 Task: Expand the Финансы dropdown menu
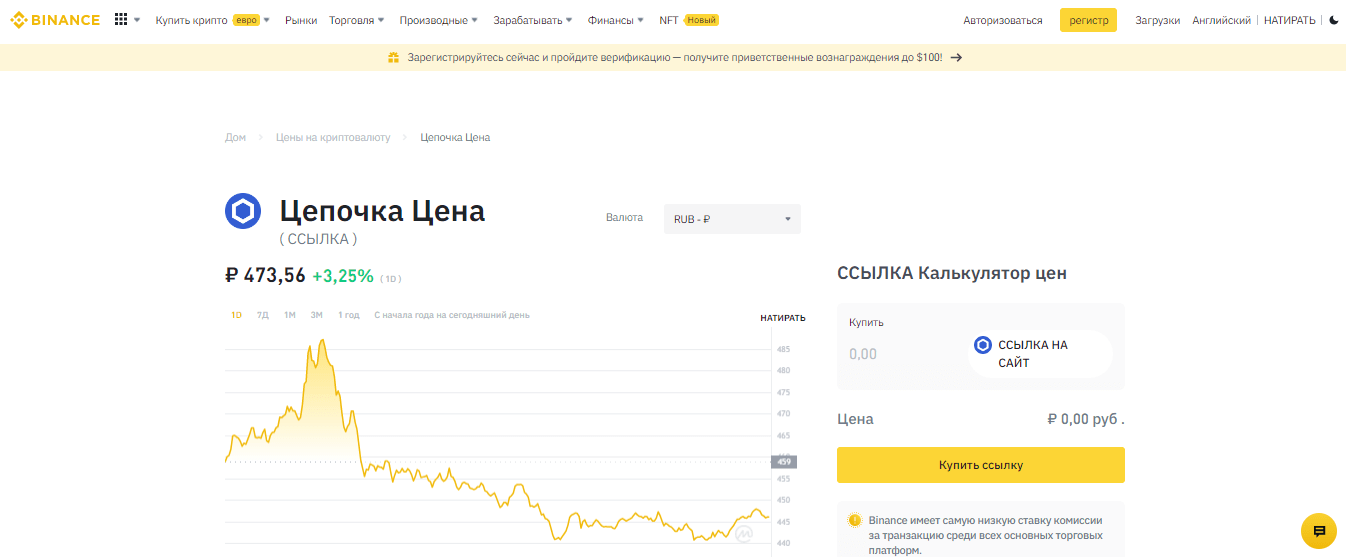pos(615,20)
